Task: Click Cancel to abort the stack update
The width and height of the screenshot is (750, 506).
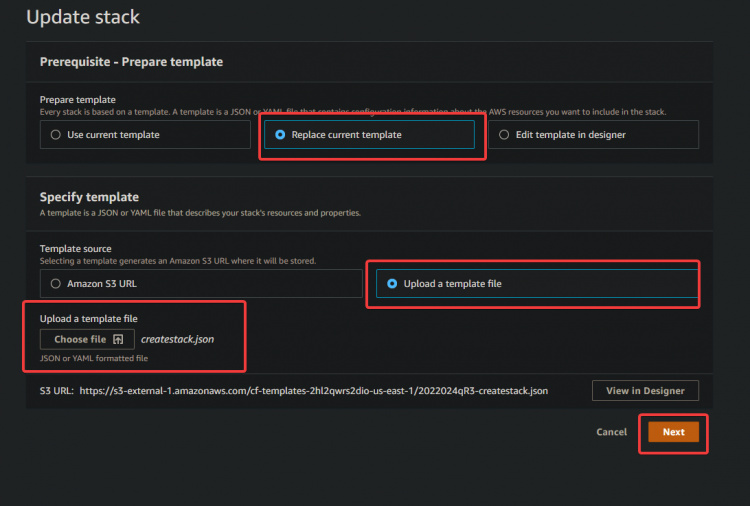Action: coord(611,432)
